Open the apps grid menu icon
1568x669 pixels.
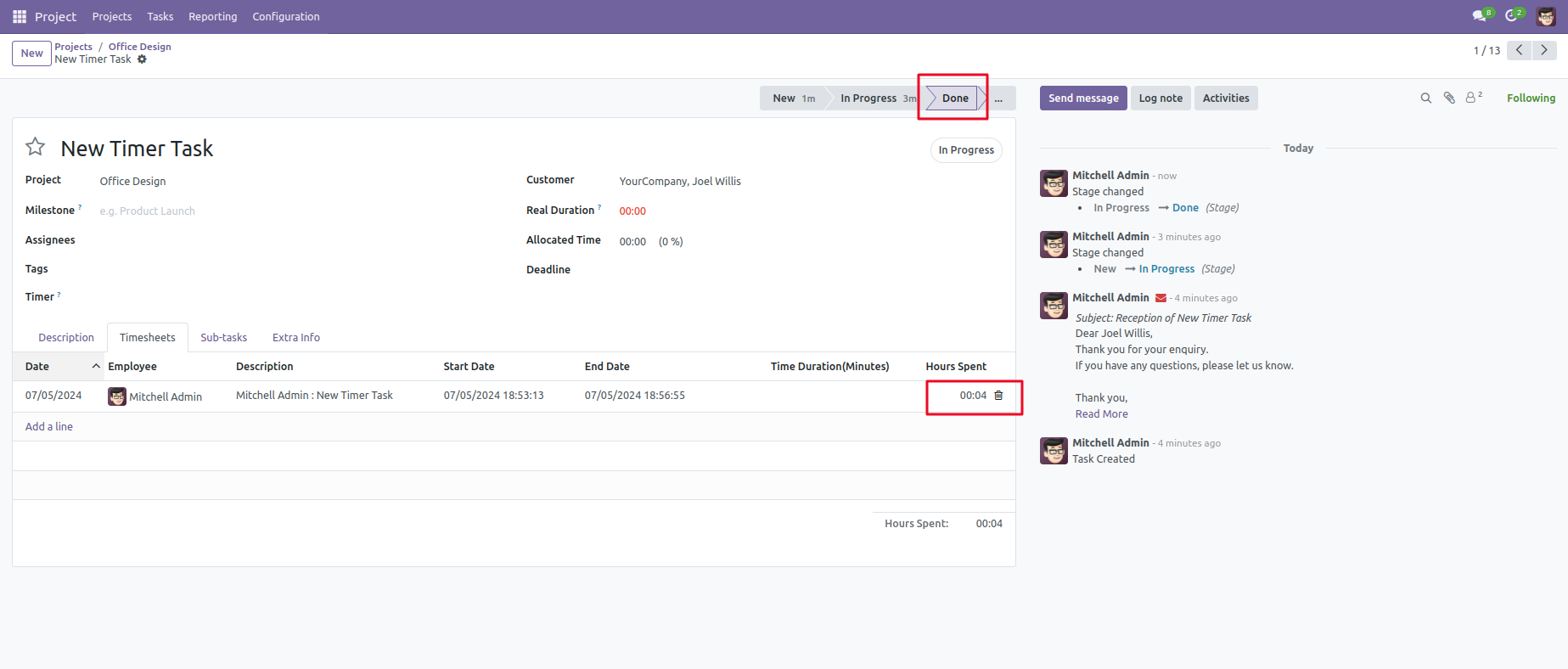[x=20, y=17]
